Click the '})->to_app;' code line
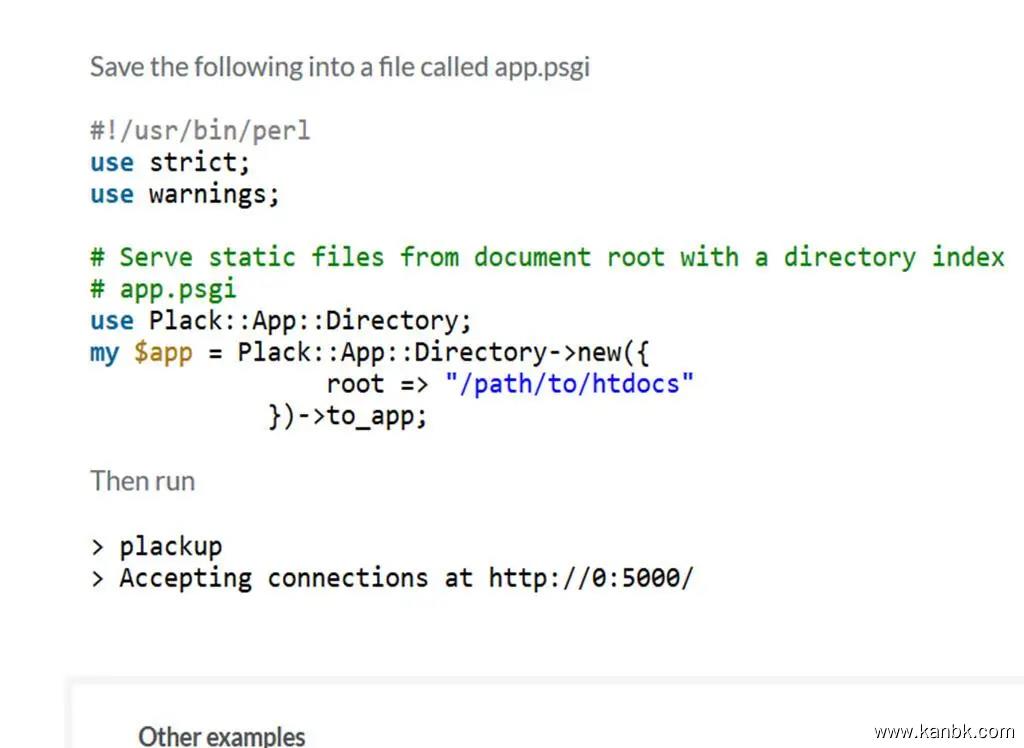Viewport: 1024px width, 748px height. click(347, 416)
